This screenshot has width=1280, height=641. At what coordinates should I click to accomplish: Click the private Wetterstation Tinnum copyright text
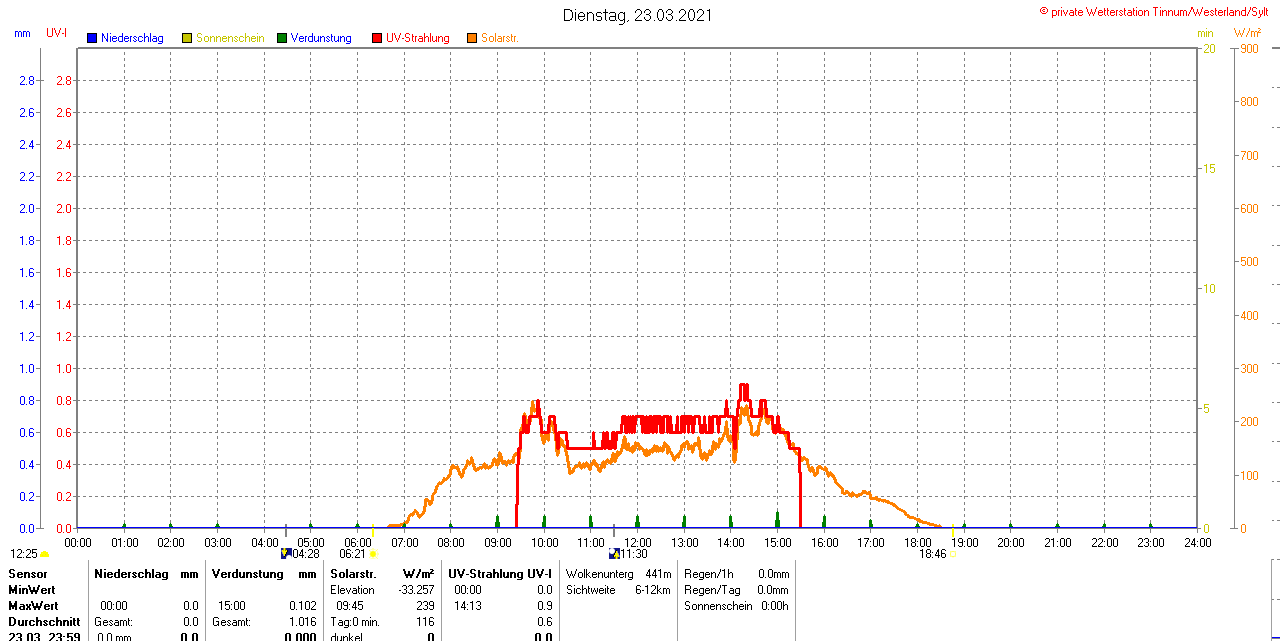(1158, 11)
